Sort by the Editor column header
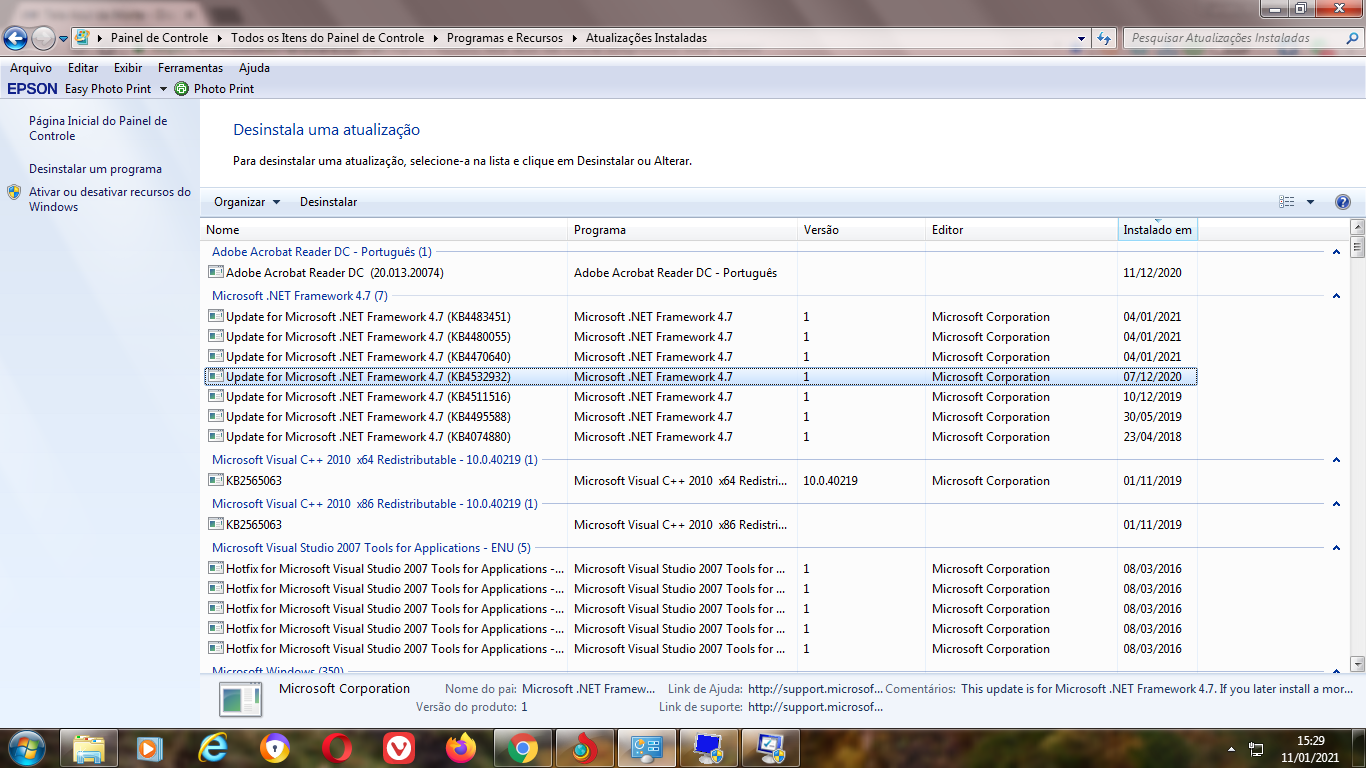 [x=1021, y=230]
